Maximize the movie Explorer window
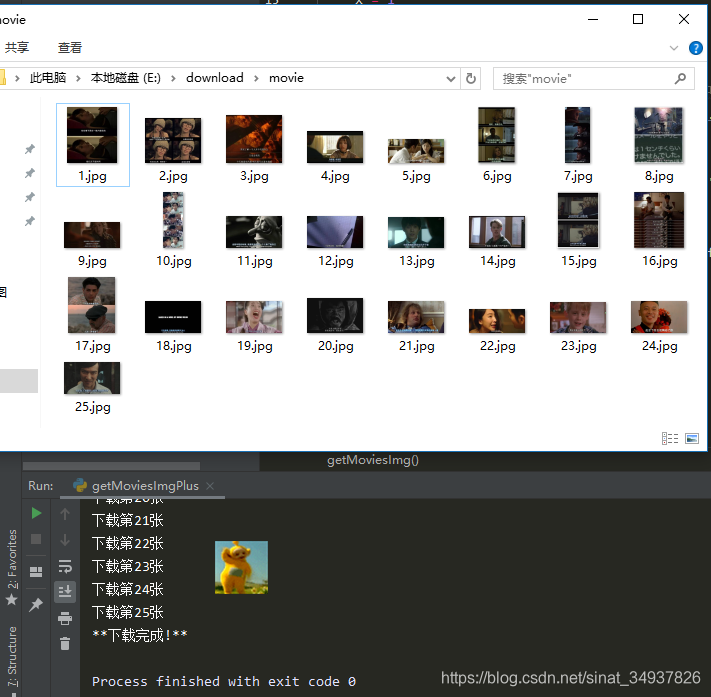This screenshot has width=711, height=697. point(638,19)
